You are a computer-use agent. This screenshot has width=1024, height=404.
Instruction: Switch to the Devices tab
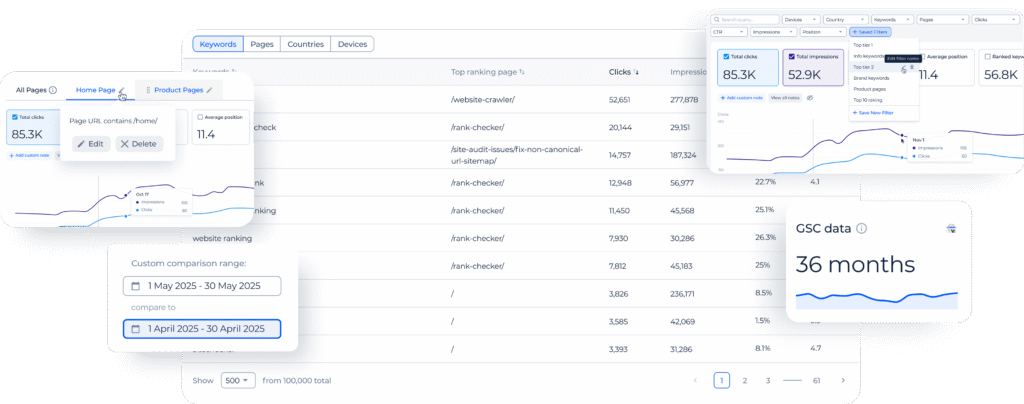[x=353, y=44]
